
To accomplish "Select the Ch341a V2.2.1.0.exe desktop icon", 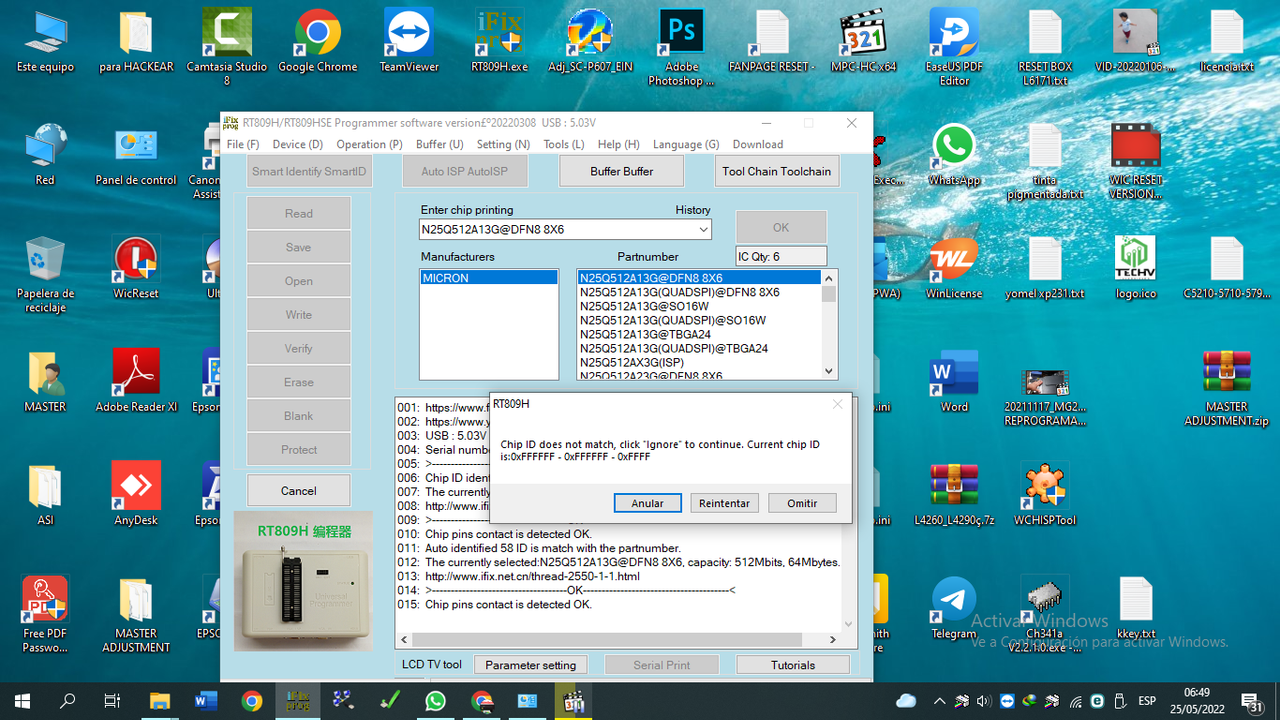I will click(x=1045, y=613).
